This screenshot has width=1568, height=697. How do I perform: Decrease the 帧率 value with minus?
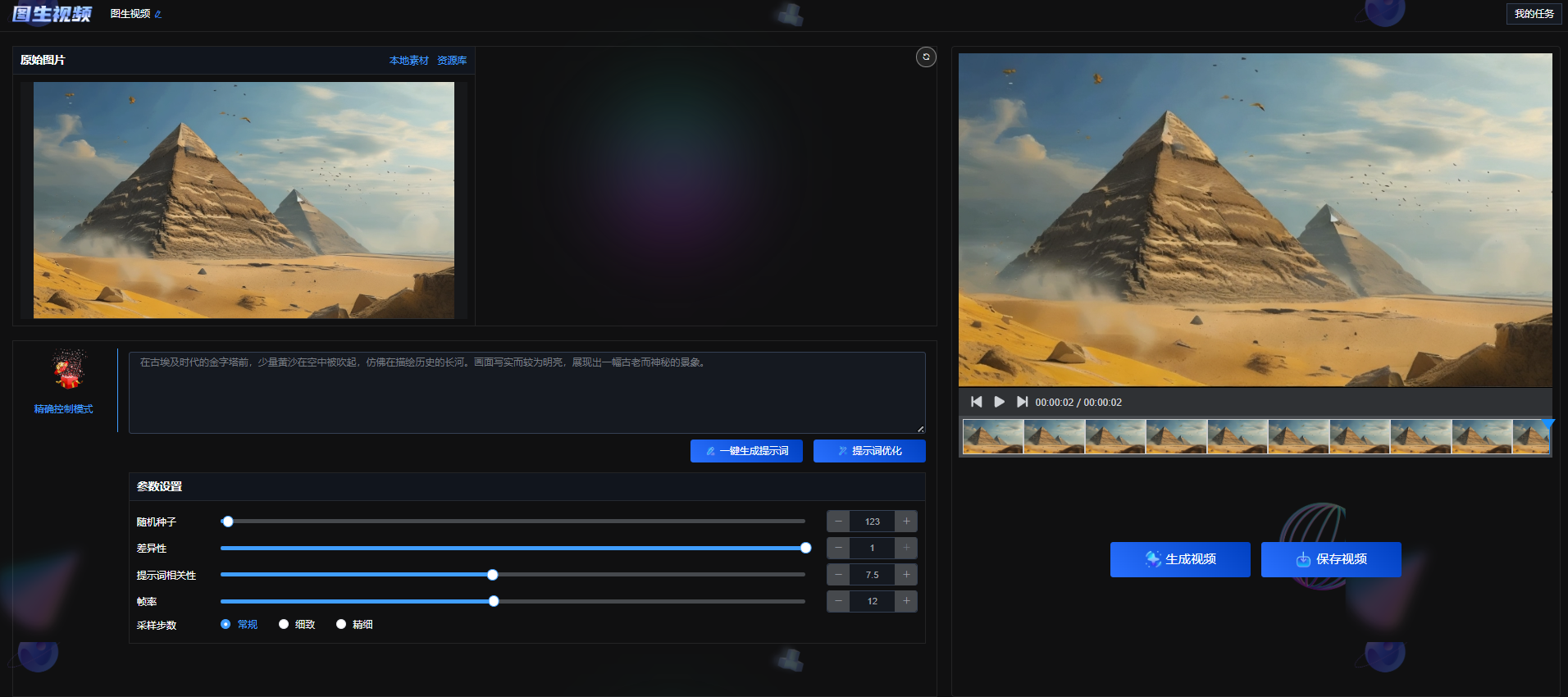pyautogui.click(x=838, y=601)
